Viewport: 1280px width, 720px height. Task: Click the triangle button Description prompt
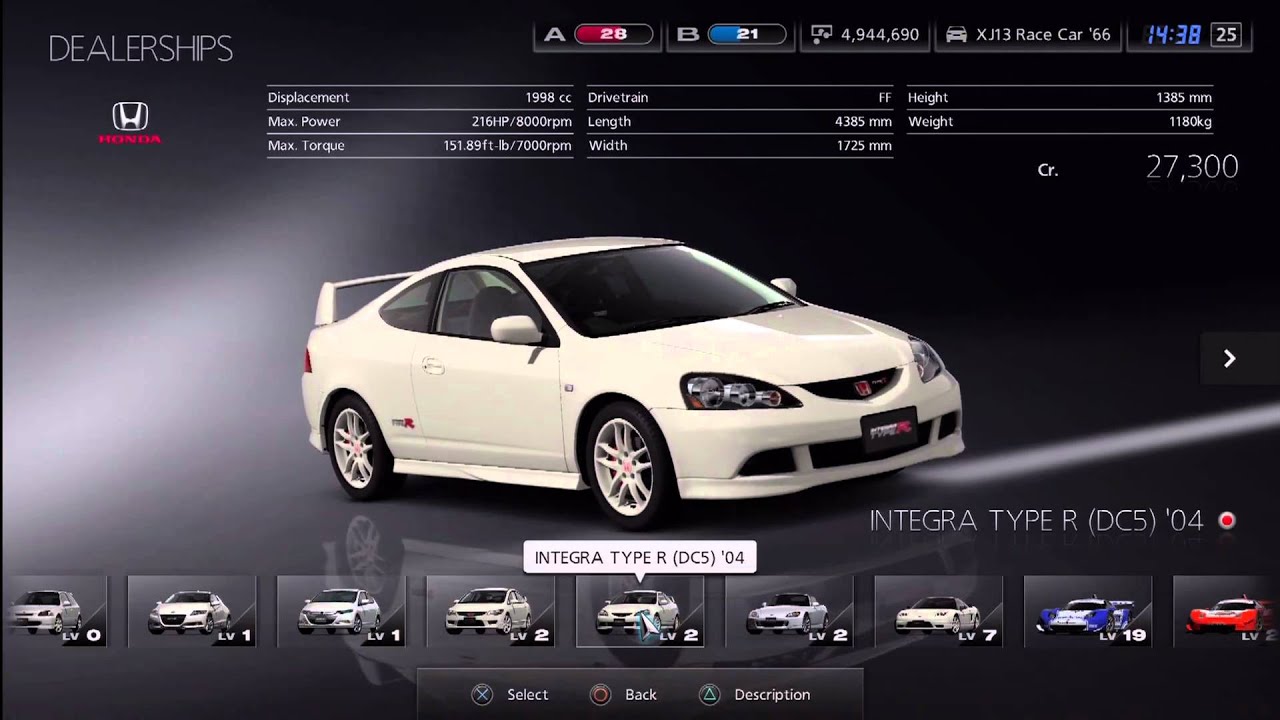click(x=753, y=694)
